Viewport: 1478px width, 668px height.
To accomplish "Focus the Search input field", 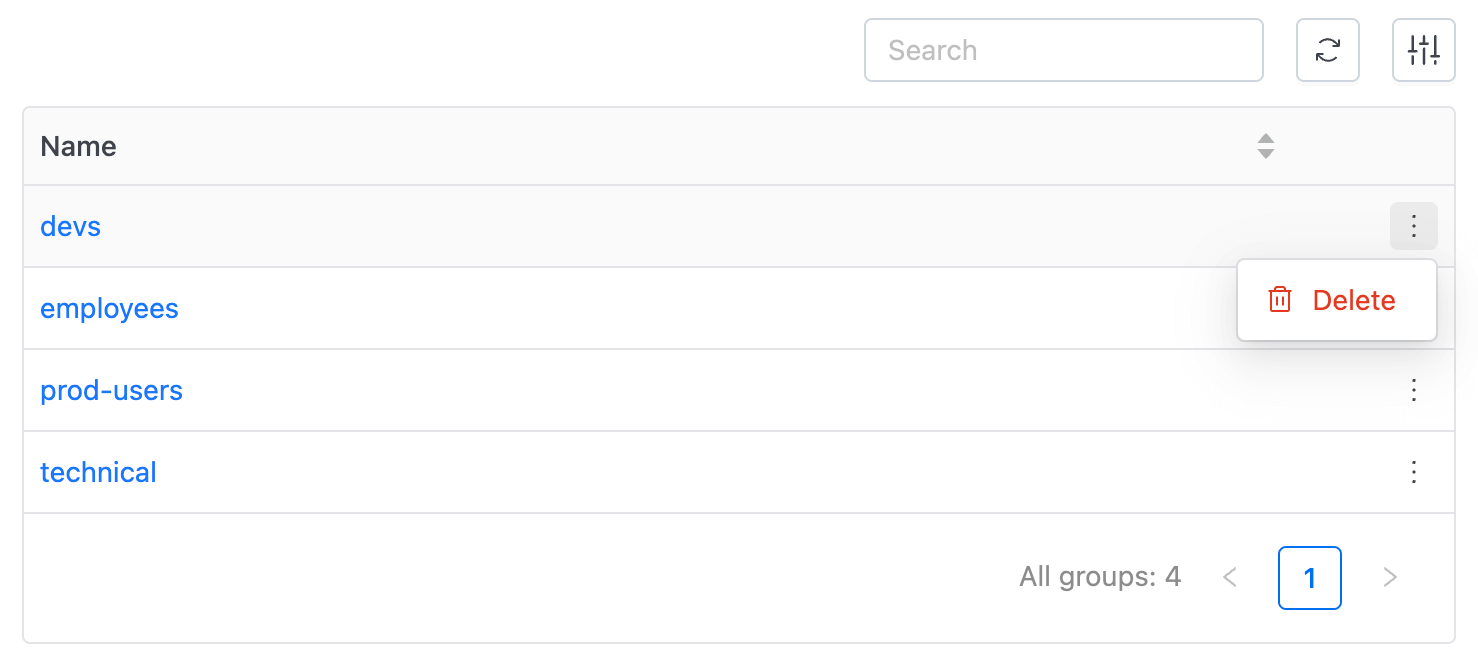I will 1064,50.
